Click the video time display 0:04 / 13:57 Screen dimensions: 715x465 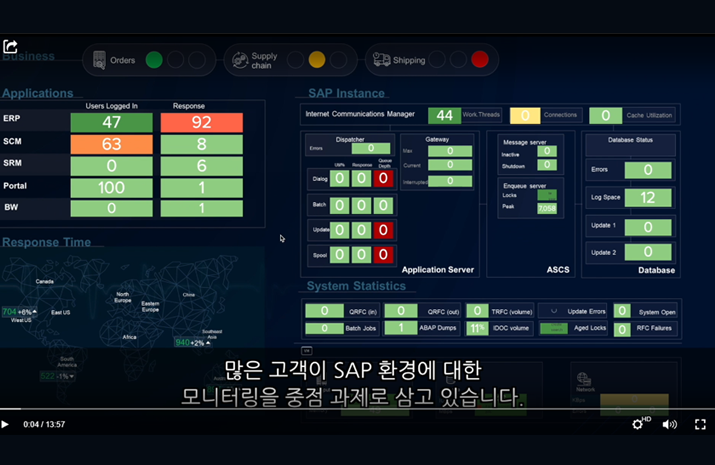tap(44, 424)
